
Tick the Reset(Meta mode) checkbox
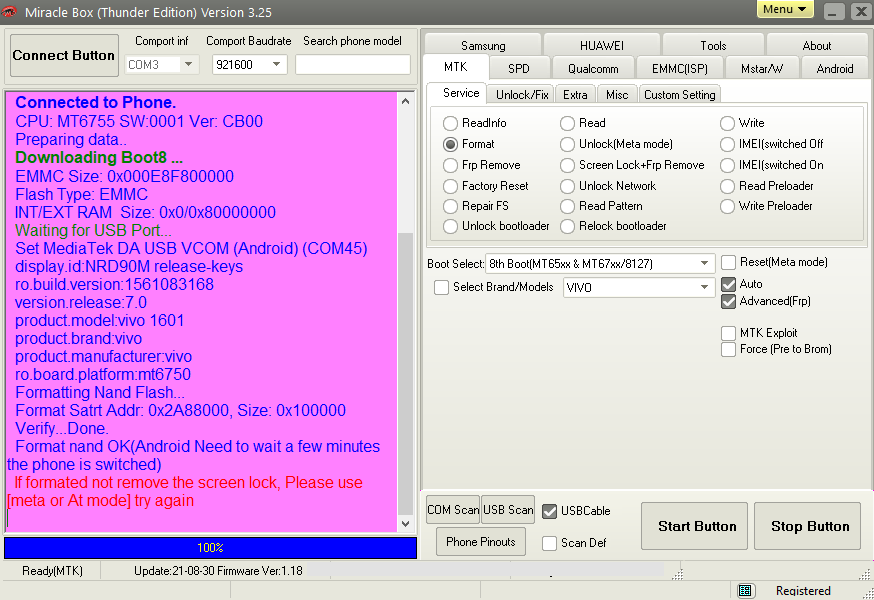coord(729,262)
